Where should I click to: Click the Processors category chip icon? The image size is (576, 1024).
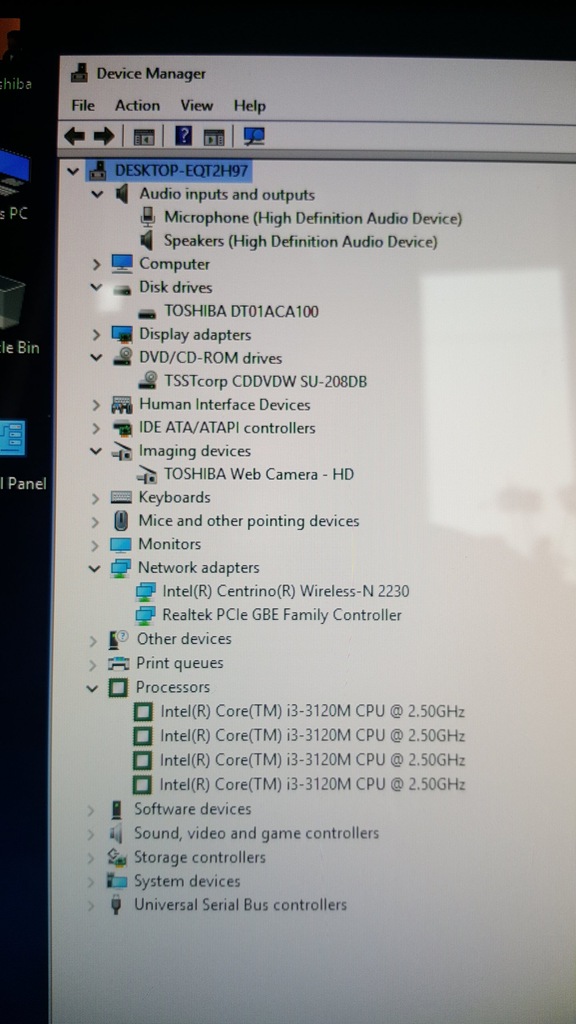click(x=118, y=687)
